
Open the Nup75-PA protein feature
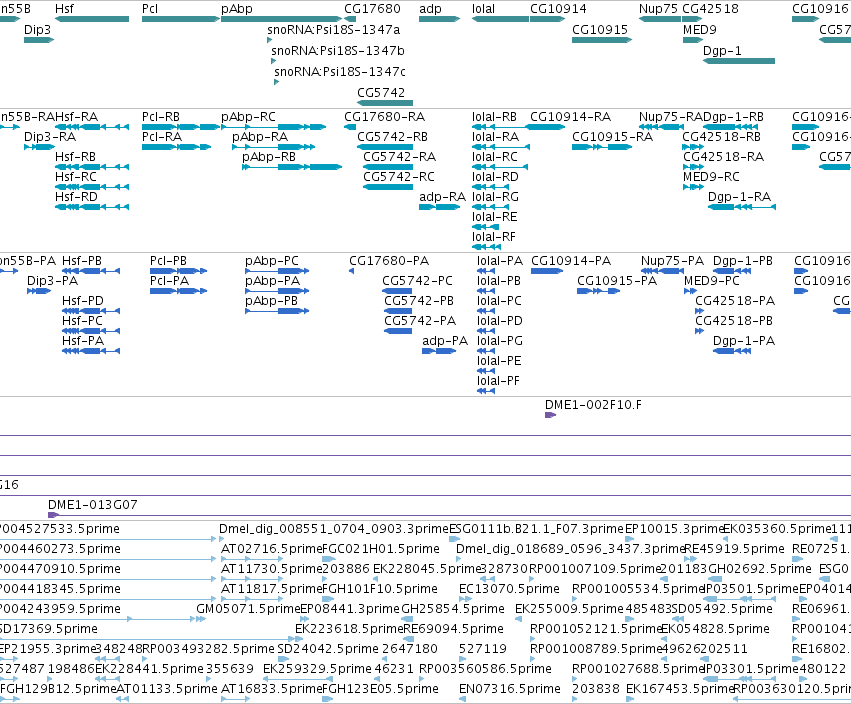pos(662,271)
